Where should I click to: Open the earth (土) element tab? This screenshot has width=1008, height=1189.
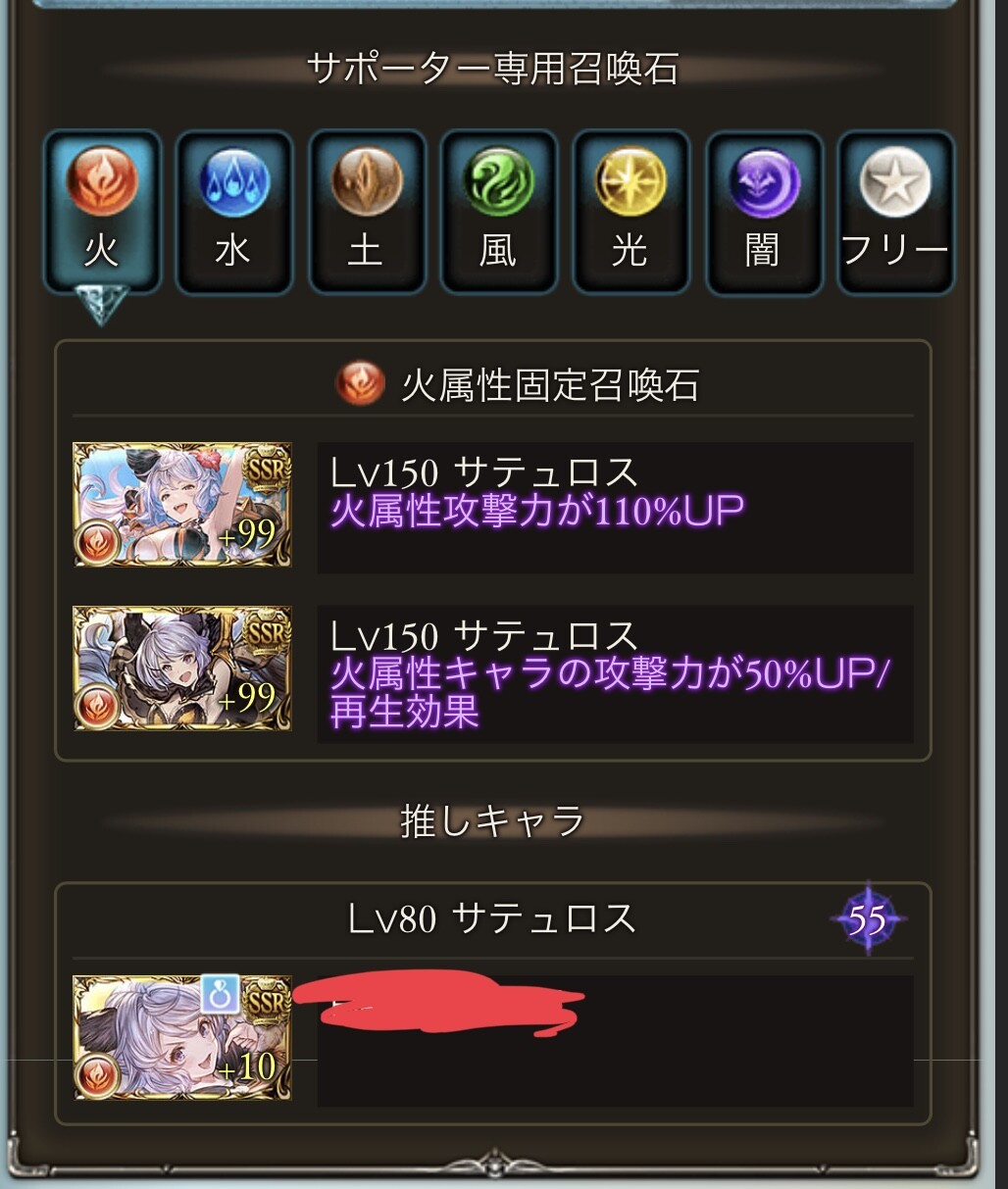click(x=367, y=212)
